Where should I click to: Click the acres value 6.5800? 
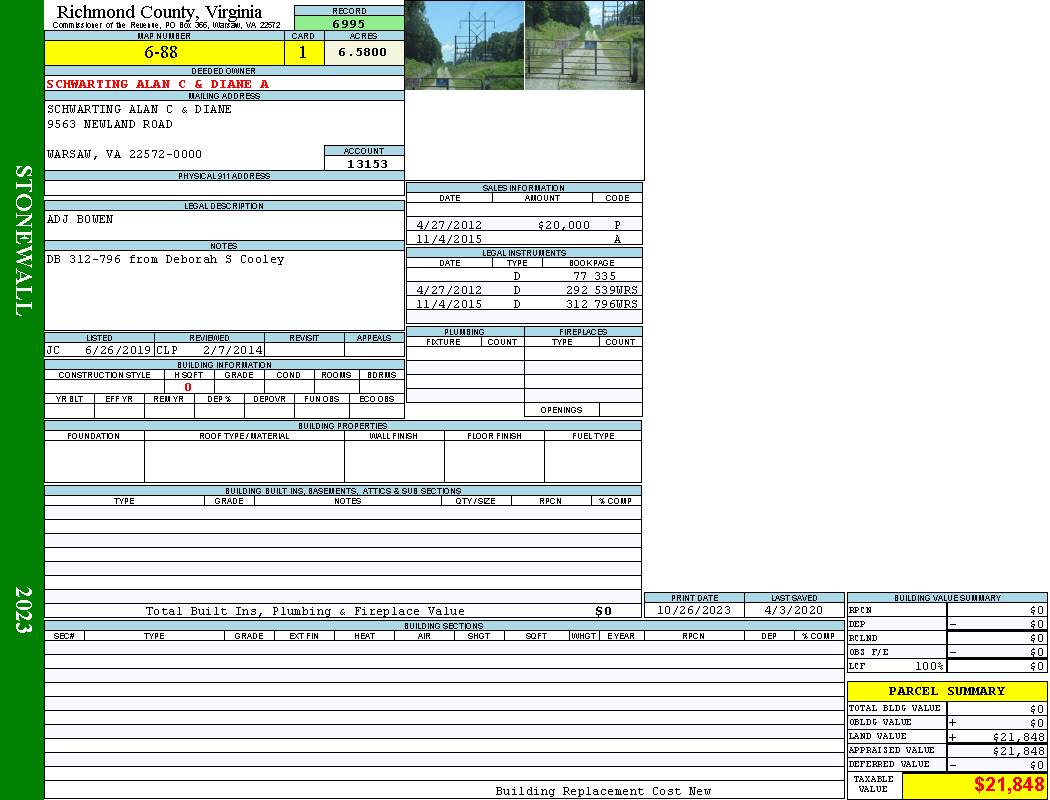click(x=363, y=53)
